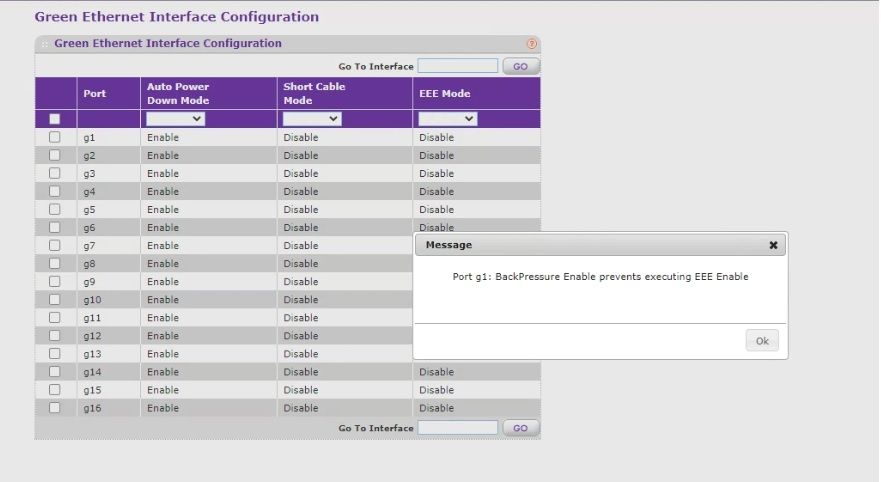Viewport: 881px width, 482px height.
Task: Check the box for port g2
Action: tap(55, 154)
